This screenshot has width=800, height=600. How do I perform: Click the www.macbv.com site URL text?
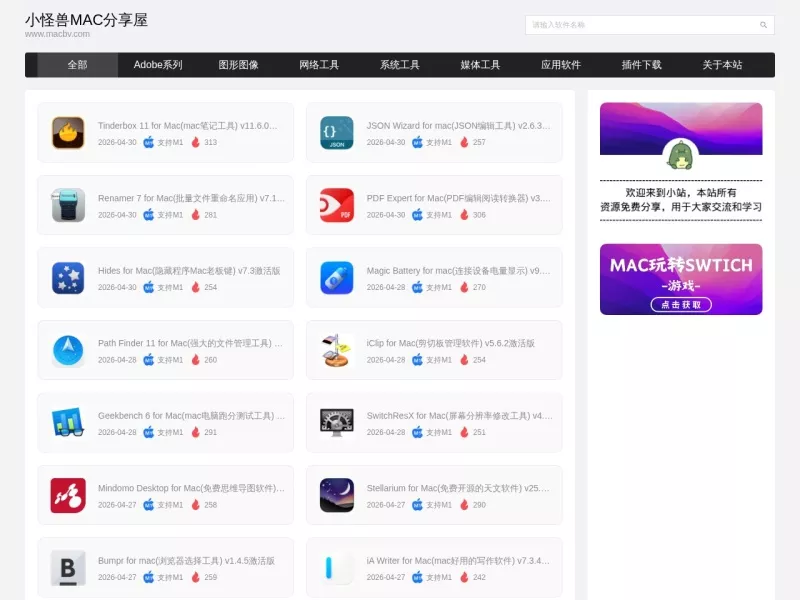click(x=57, y=34)
